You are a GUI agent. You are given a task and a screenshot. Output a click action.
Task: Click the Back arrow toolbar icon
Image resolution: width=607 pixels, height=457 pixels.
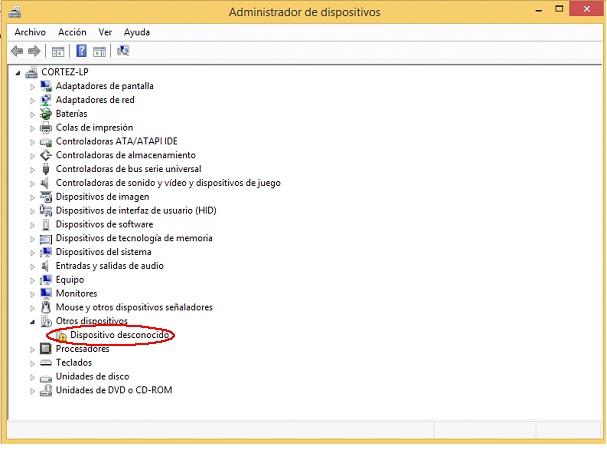point(17,51)
